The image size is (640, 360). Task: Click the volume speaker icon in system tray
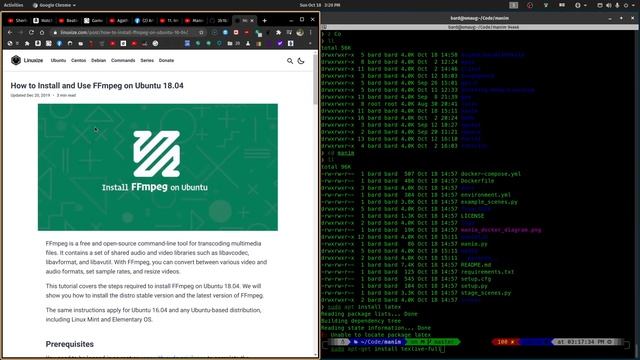(609, 5)
